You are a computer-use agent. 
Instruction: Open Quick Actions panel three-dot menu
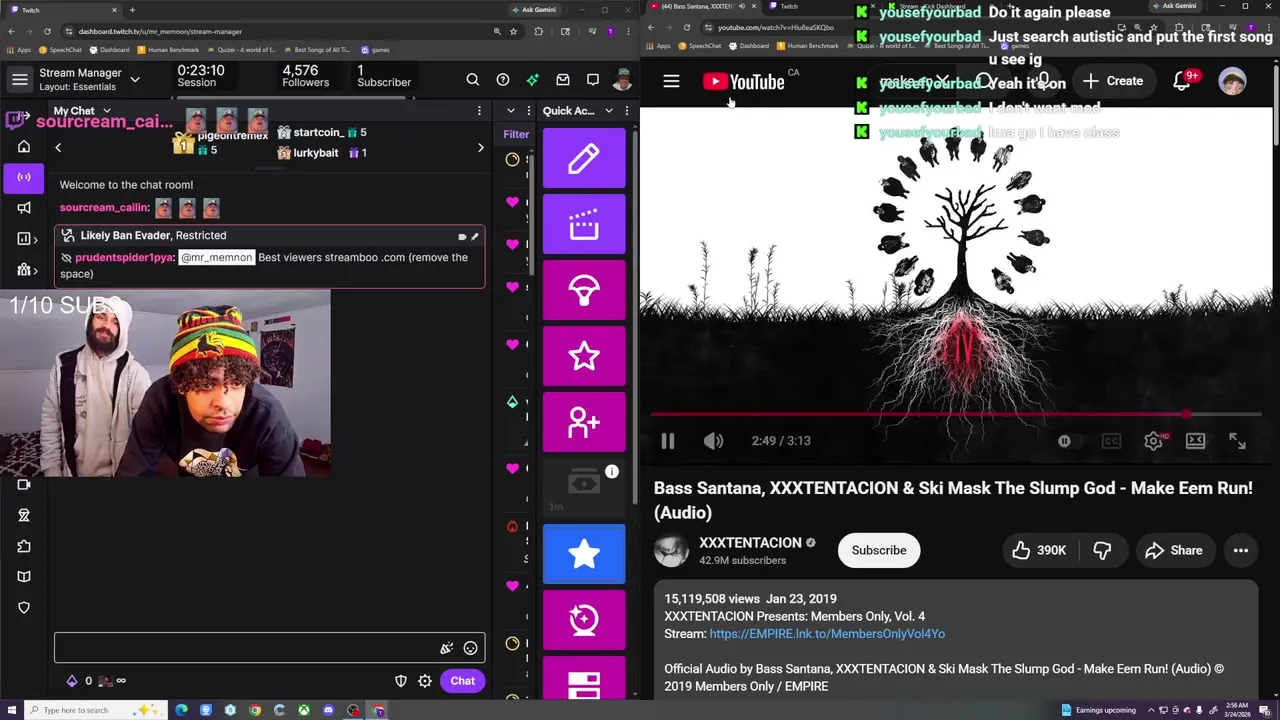click(x=627, y=111)
